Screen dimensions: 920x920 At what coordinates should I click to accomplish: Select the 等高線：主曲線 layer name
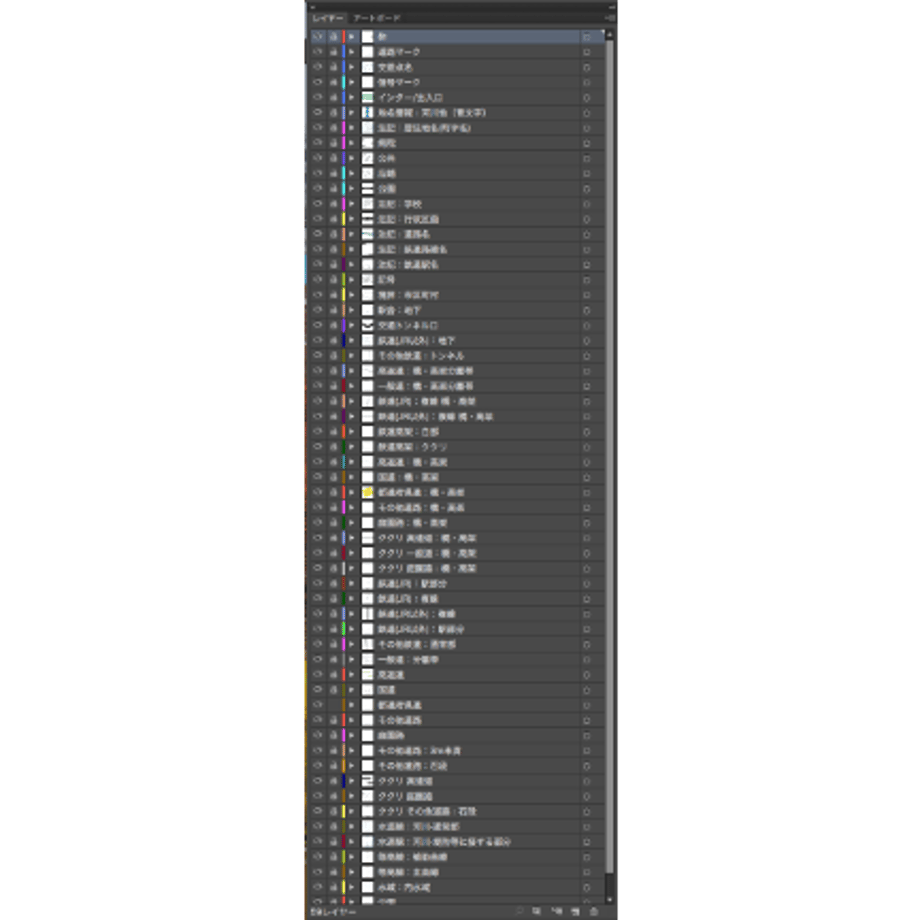[408, 872]
